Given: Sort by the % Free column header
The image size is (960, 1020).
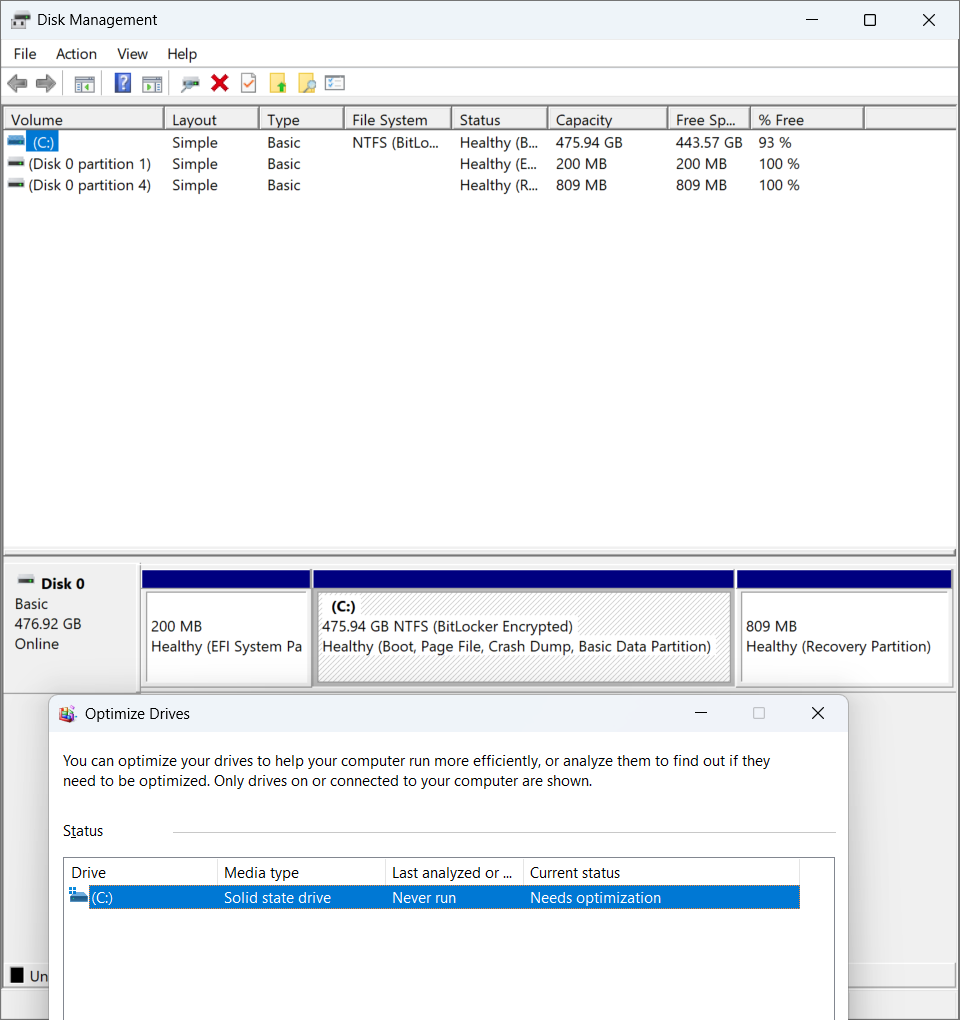Looking at the screenshot, I should [x=807, y=120].
